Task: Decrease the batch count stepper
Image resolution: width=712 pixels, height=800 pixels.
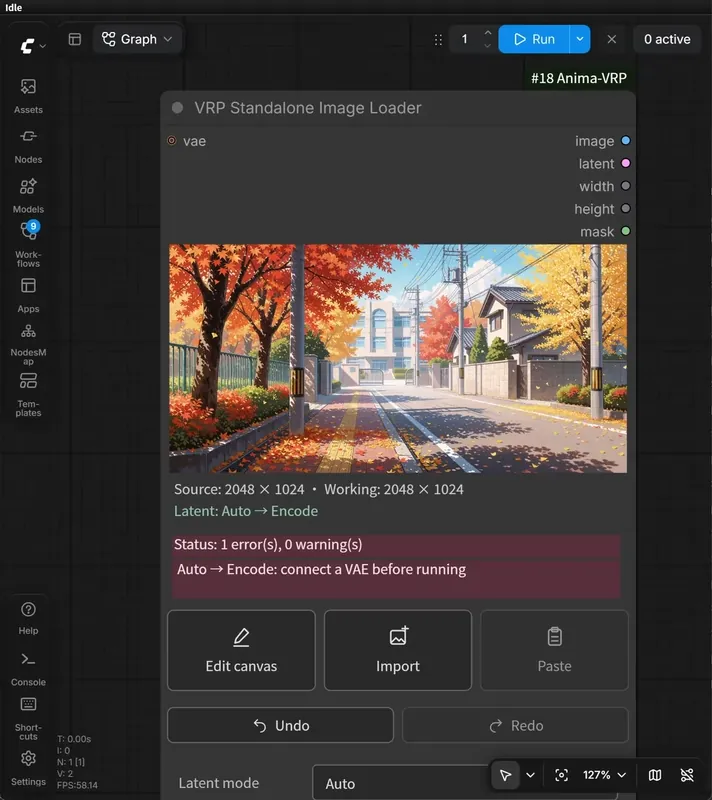Action: coord(488,46)
